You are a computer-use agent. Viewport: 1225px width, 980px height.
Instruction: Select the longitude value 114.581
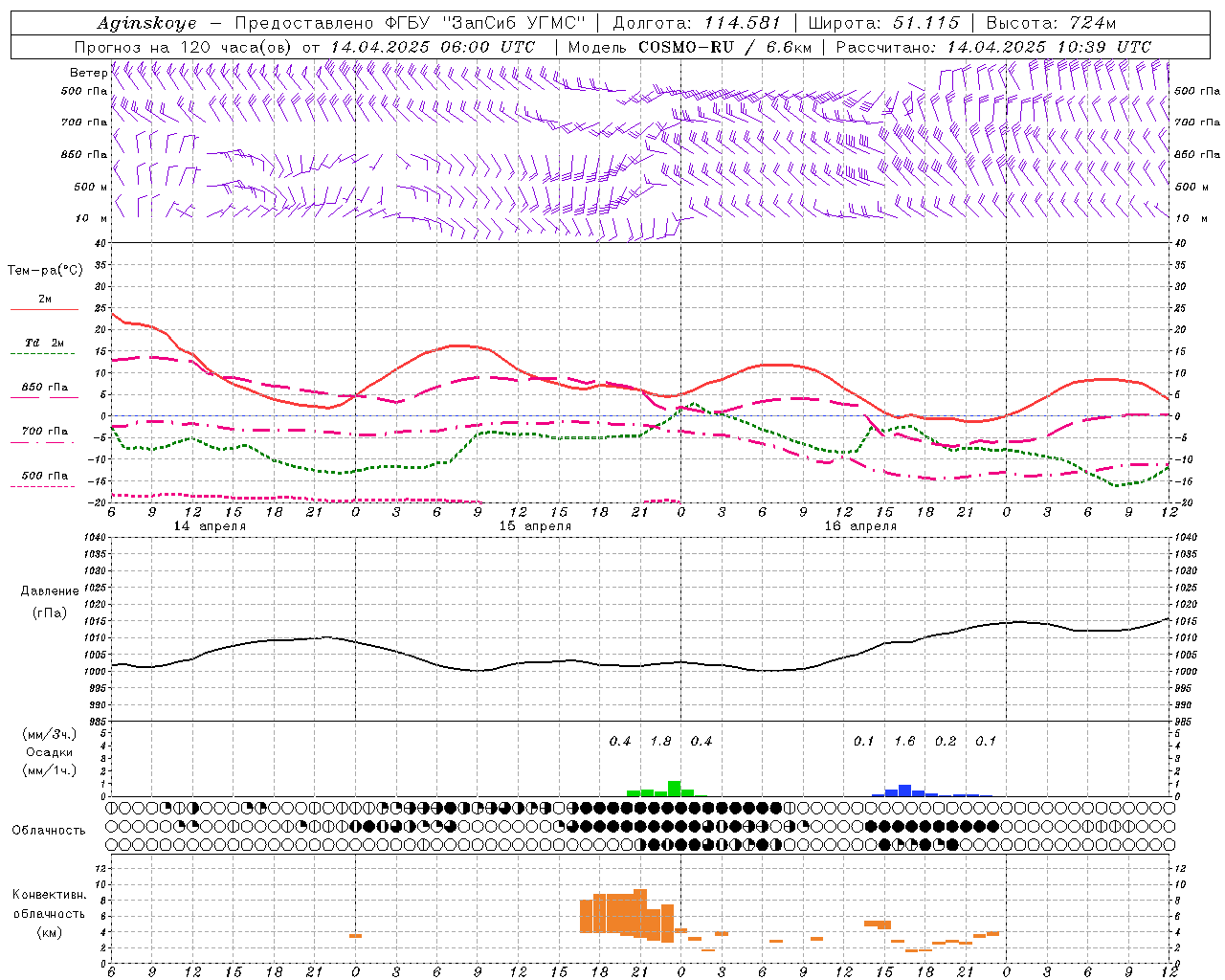tap(743, 23)
